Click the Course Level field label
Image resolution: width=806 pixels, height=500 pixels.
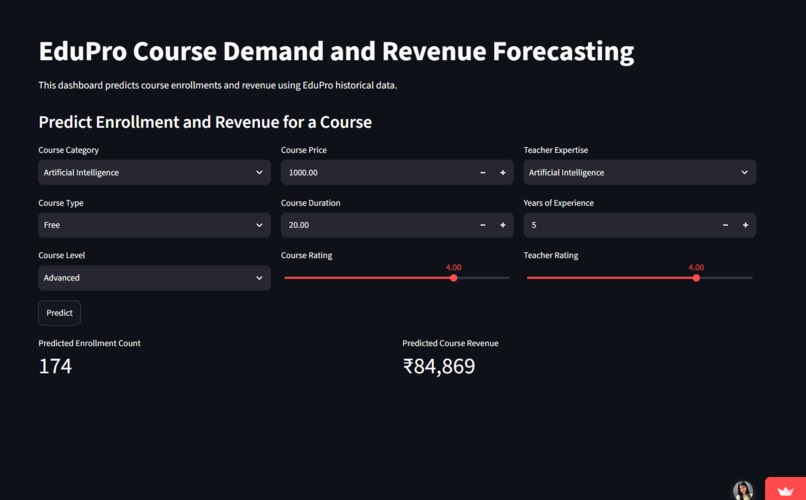62,255
